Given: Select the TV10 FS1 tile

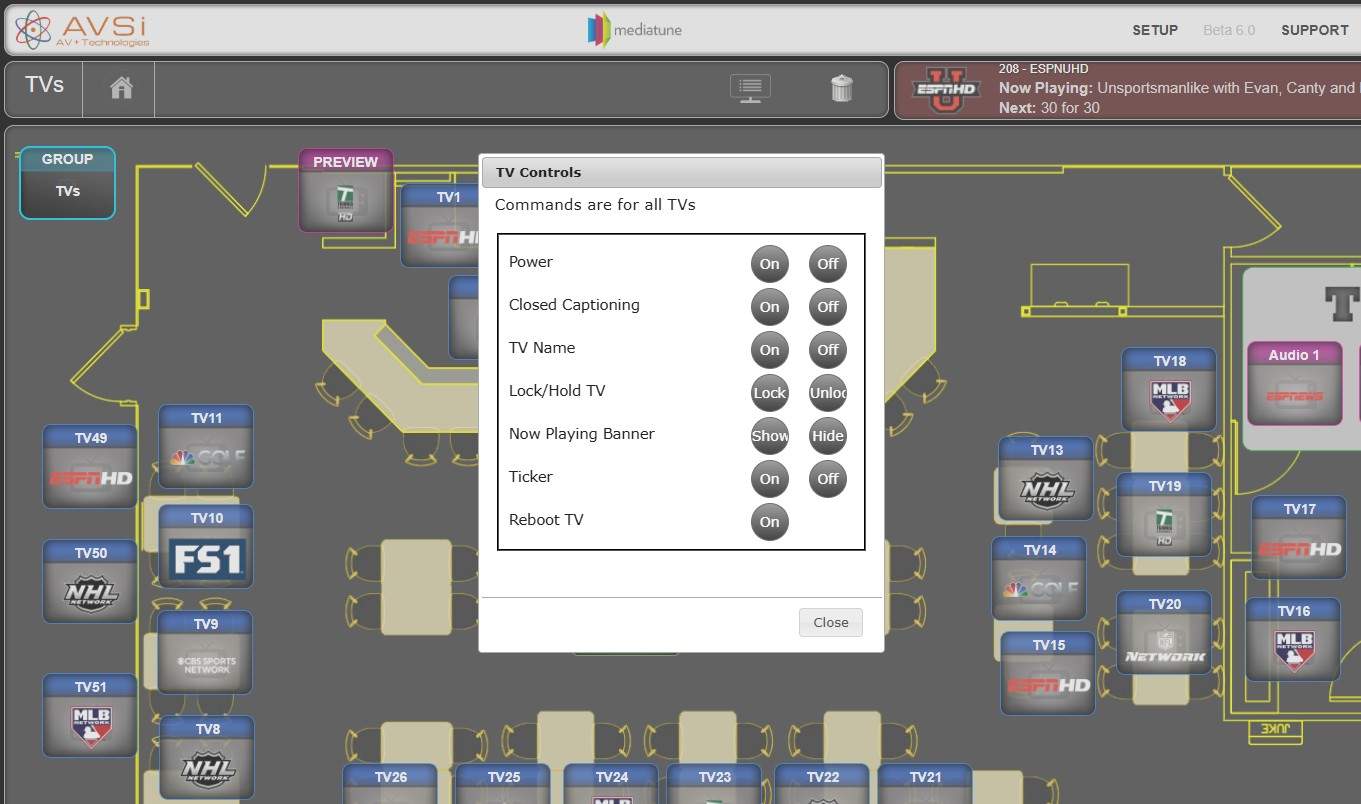Looking at the screenshot, I should click(x=206, y=547).
